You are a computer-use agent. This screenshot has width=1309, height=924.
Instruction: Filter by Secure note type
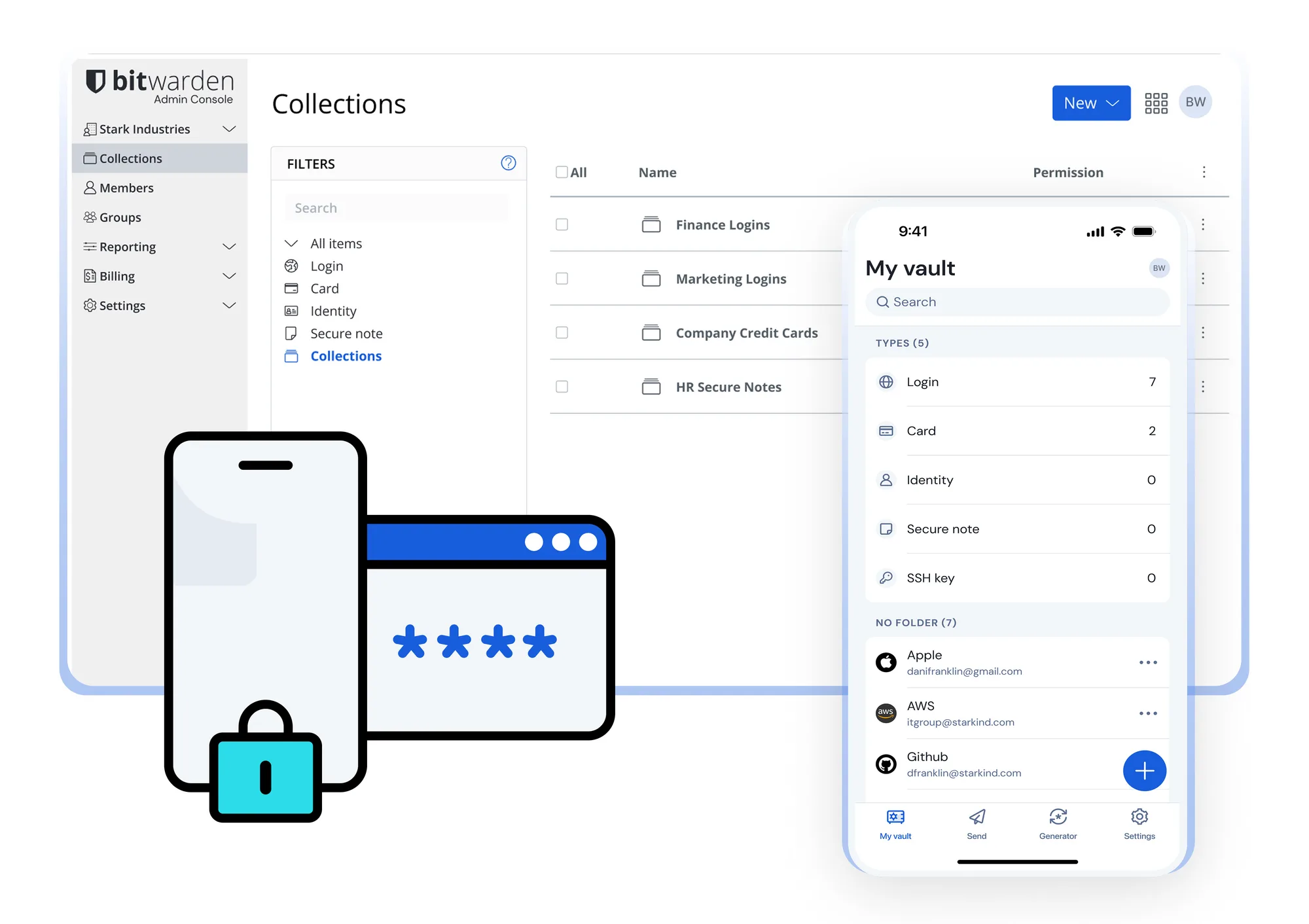346,334
